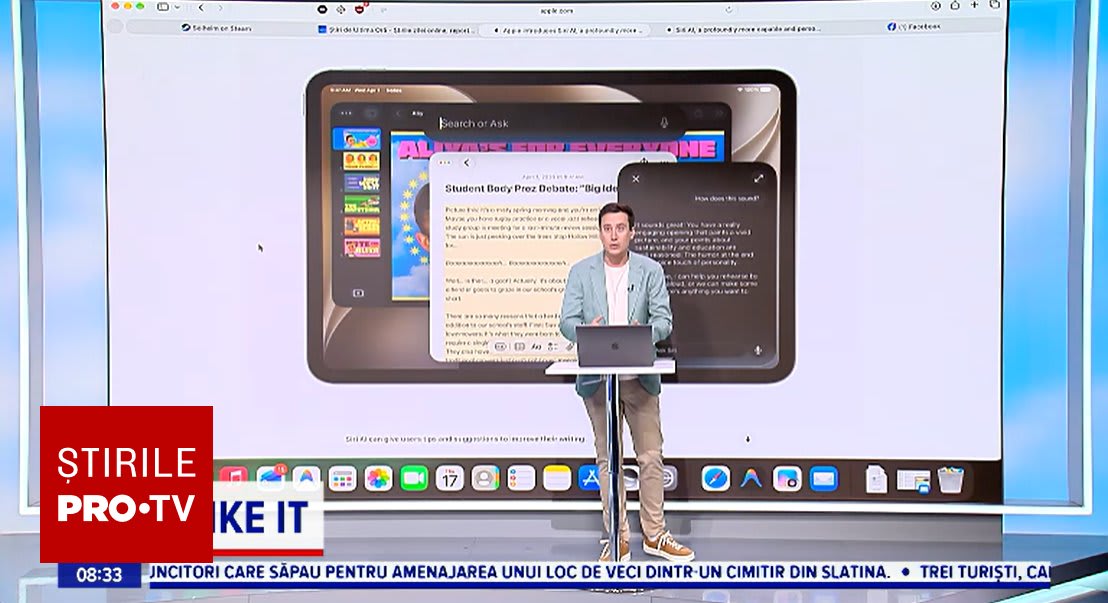The image size is (1108, 603).
Task: Click the down arrow beside the image caption
Action: pyautogui.click(x=748, y=439)
